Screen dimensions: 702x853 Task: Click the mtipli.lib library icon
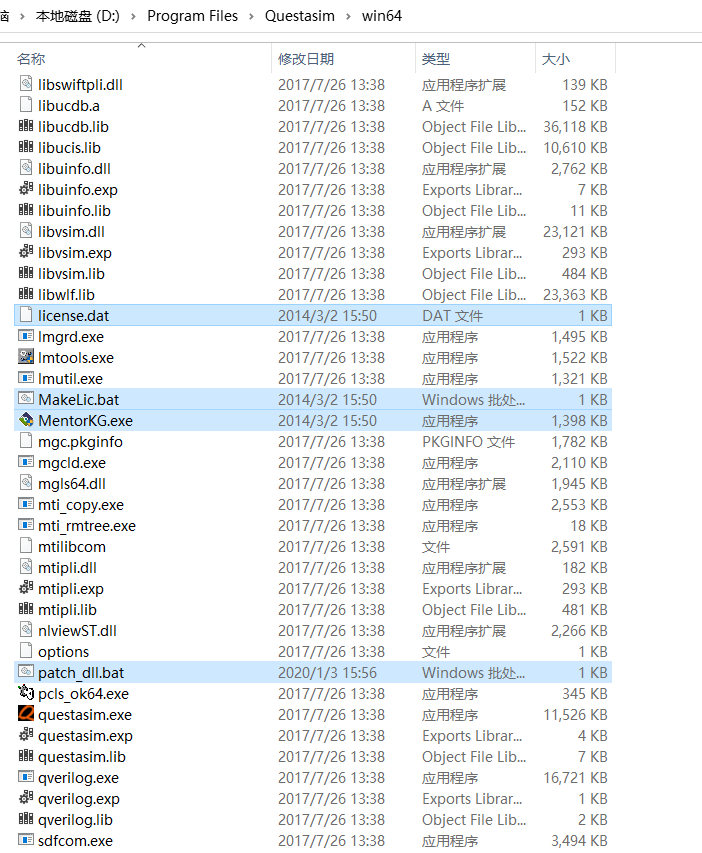coord(26,609)
